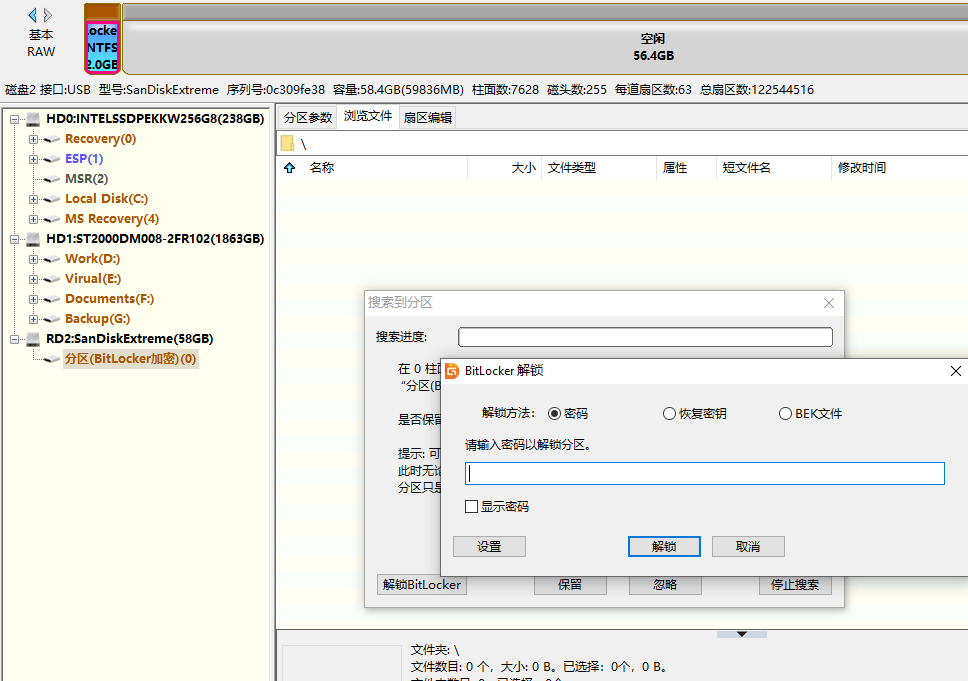Go to previous disk with left arrow
Screen dimensions: 968x681
pyautogui.click(x=32, y=15)
